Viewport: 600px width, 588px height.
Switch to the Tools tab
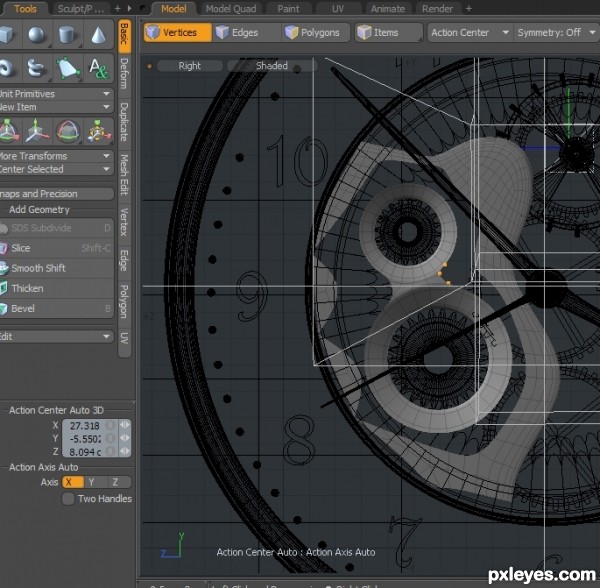[x=25, y=9]
